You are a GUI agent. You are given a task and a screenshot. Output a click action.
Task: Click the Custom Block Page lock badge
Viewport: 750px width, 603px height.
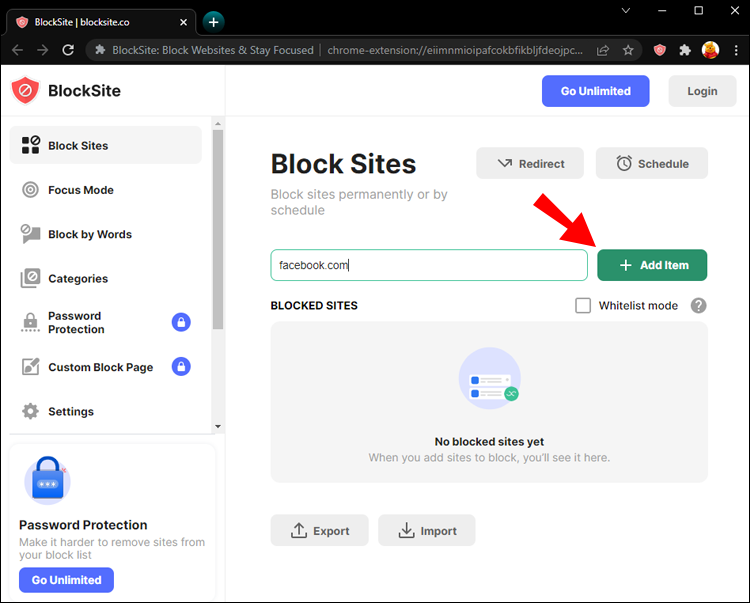[x=181, y=367]
